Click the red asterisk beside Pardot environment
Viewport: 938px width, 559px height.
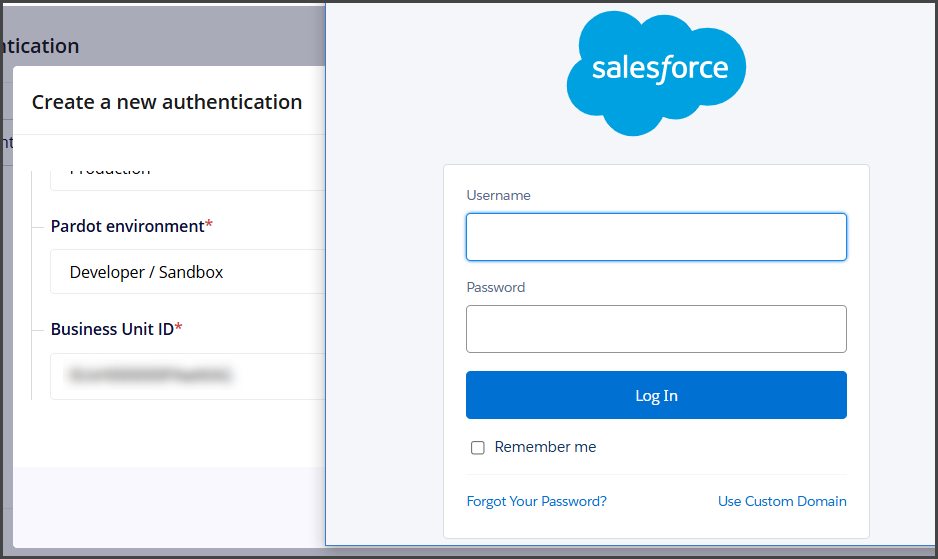point(209,226)
